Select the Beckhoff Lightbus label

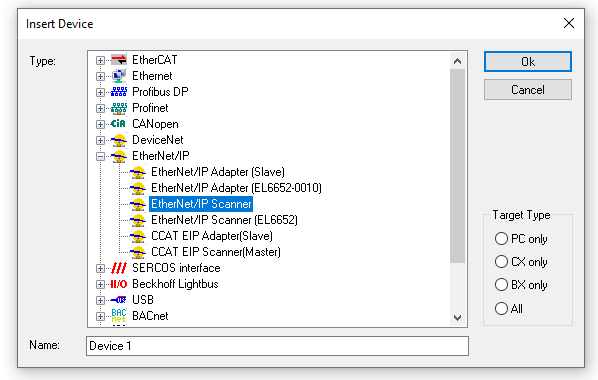point(175,284)
